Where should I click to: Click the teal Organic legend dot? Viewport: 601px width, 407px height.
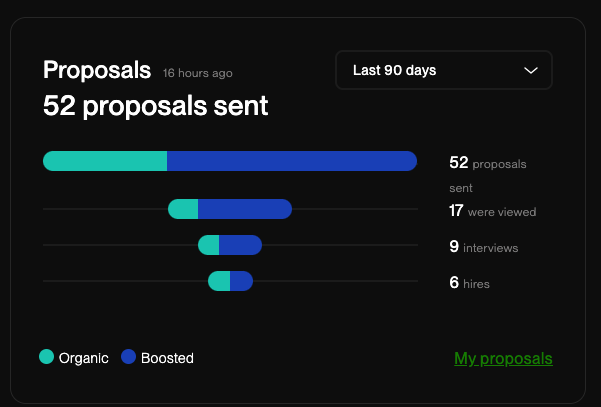47,357
